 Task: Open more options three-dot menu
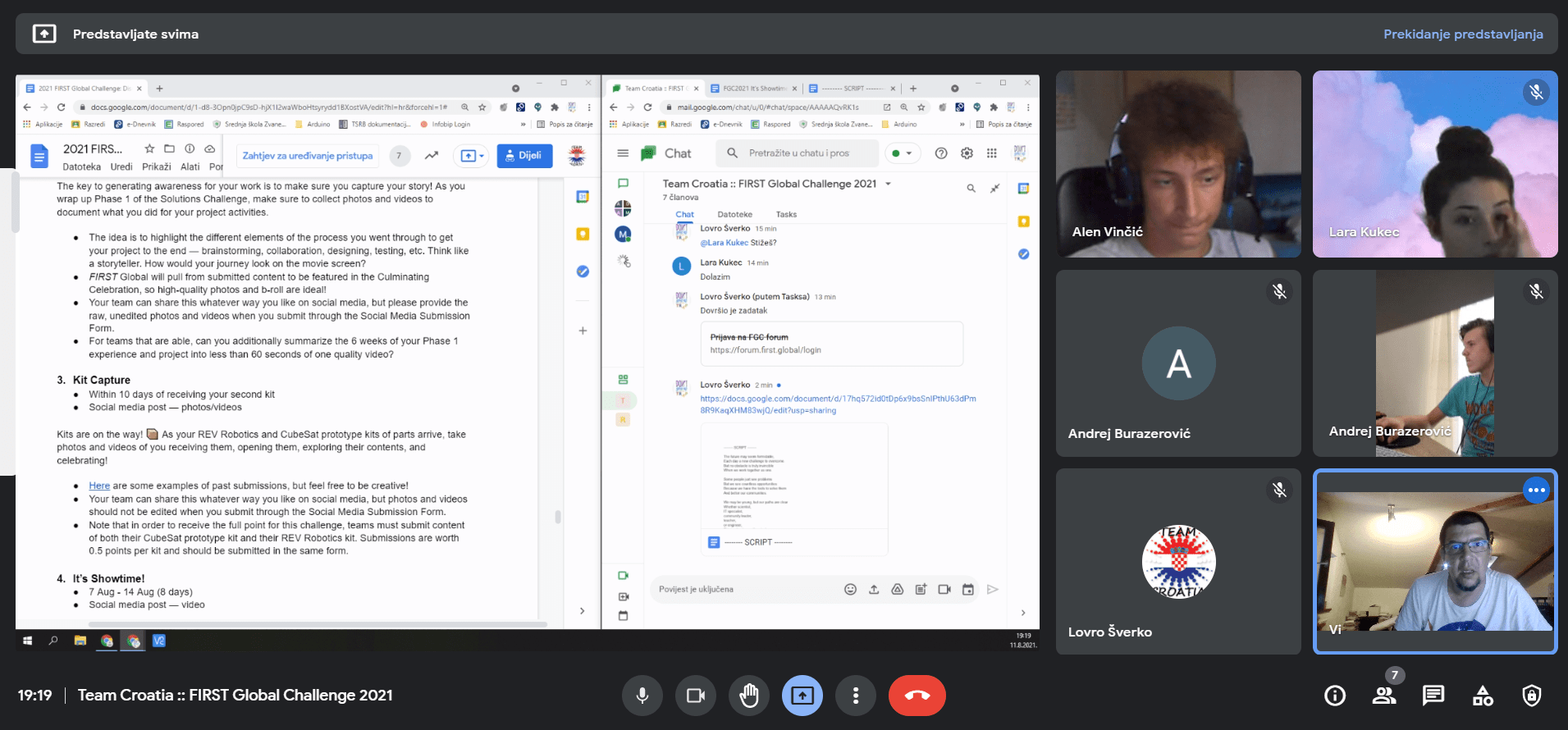(x=856, y=696)
